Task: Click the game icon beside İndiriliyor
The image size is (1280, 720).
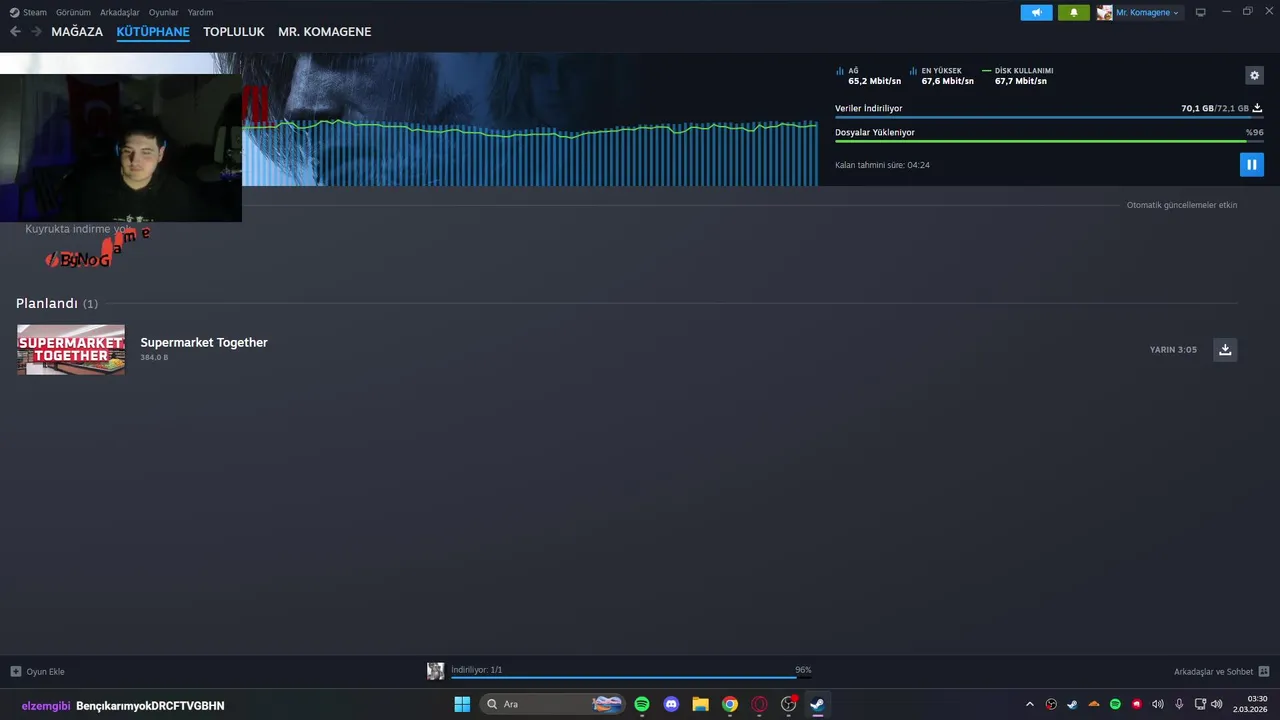Action: coord(435,671)
